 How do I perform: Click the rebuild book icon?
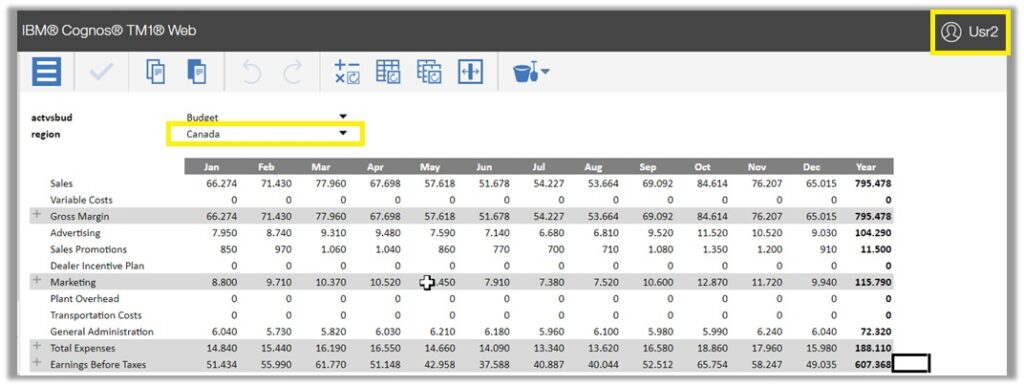[x=429, y=72]
